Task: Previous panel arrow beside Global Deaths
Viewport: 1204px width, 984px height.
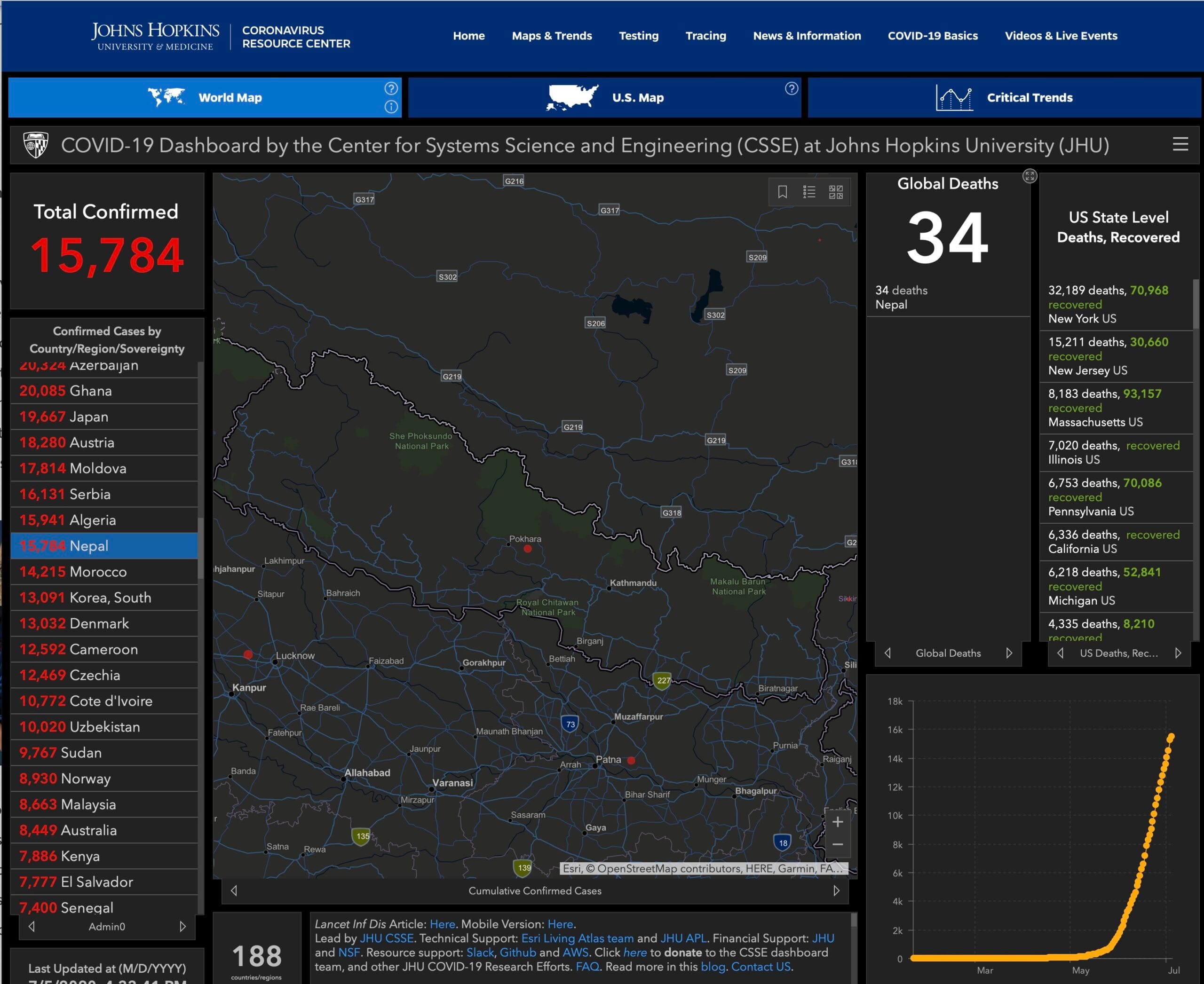Action: coord(887,653)
